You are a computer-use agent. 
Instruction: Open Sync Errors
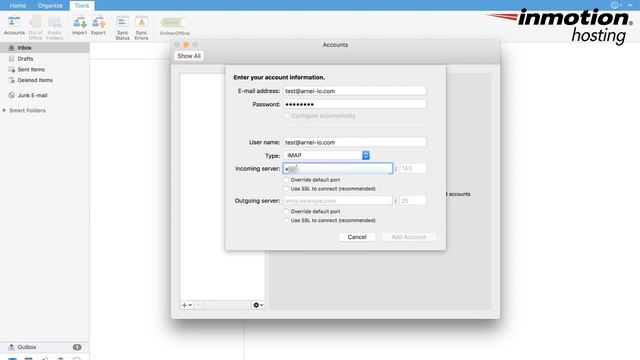(141, 27)
